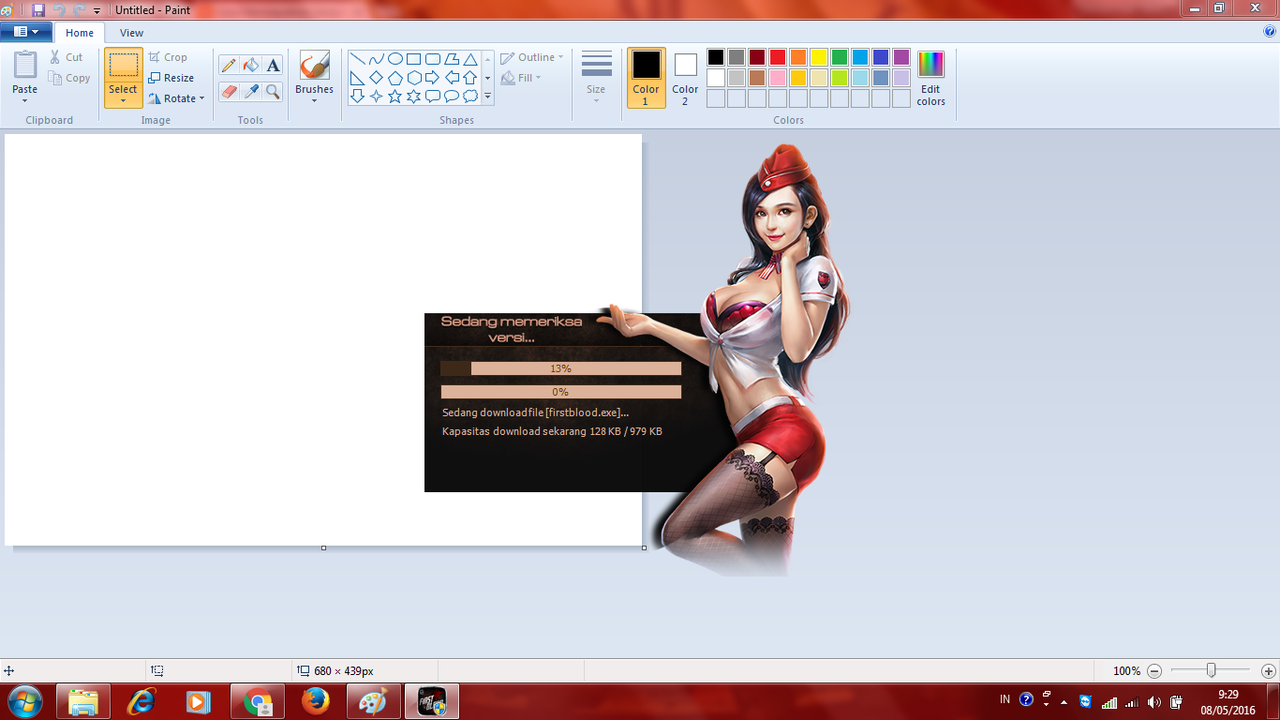Select the Eraser tool
1280x720 pixels.
point(229,91)
